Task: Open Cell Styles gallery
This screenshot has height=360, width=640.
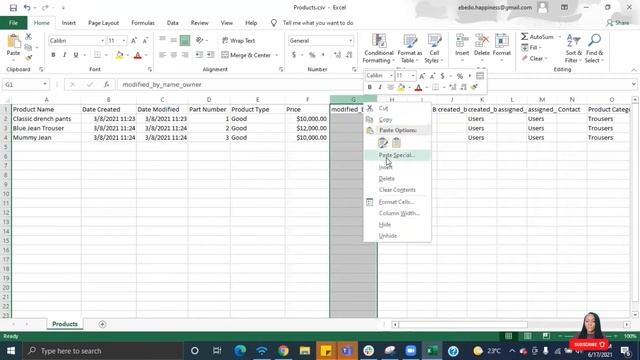Action: pos(434,49)
